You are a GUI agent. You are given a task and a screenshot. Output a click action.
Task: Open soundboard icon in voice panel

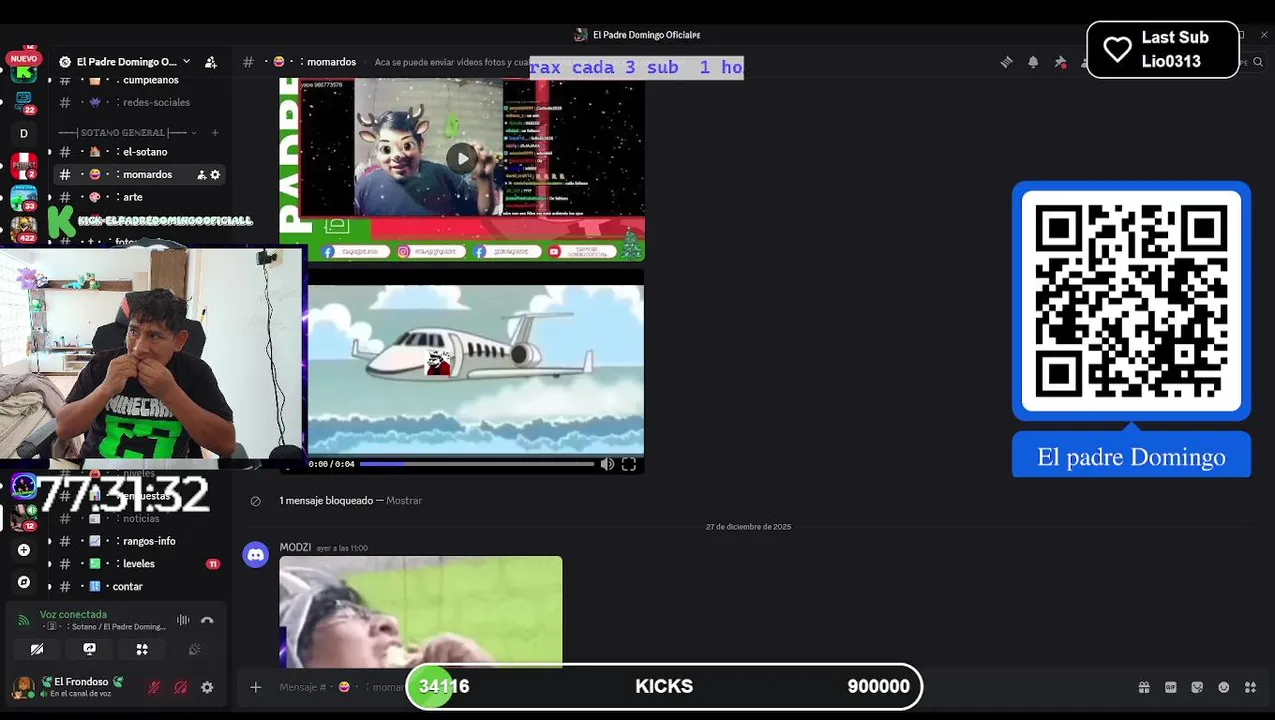(x=194, y=649)
